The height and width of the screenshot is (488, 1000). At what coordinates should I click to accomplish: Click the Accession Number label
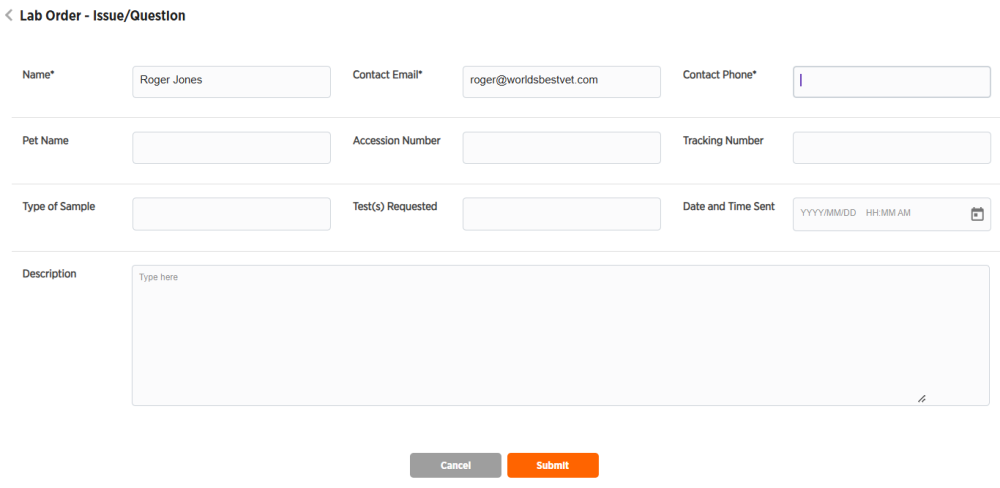[x=397, y=140]
